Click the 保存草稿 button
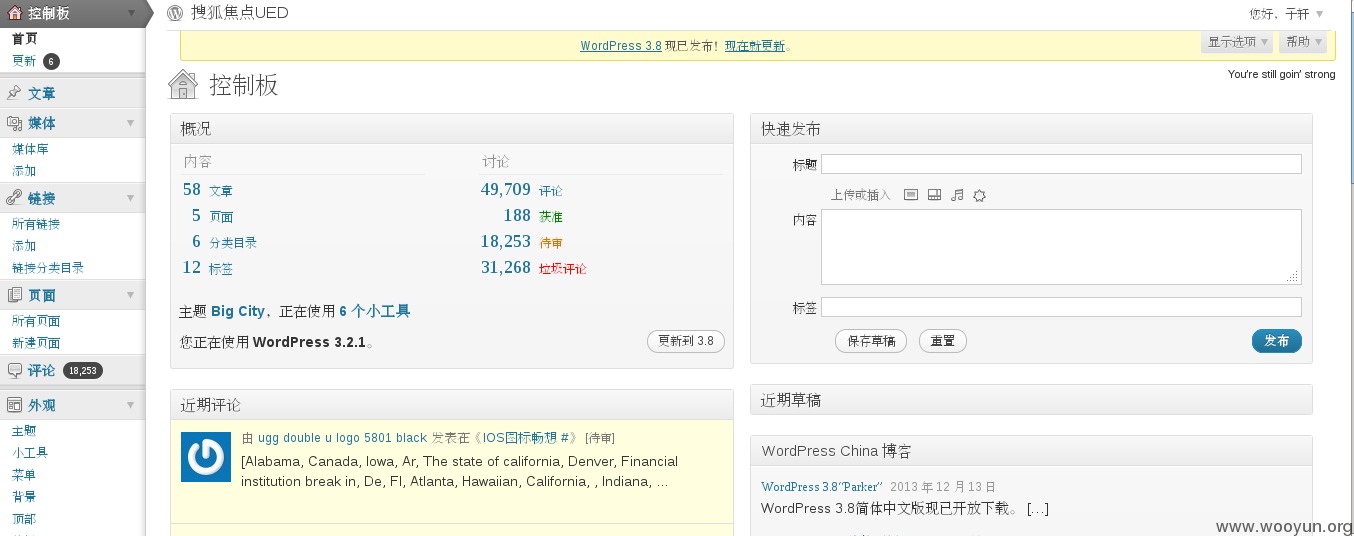The image size is (1354, 536). pyautogui.click(x=871, y=341)
